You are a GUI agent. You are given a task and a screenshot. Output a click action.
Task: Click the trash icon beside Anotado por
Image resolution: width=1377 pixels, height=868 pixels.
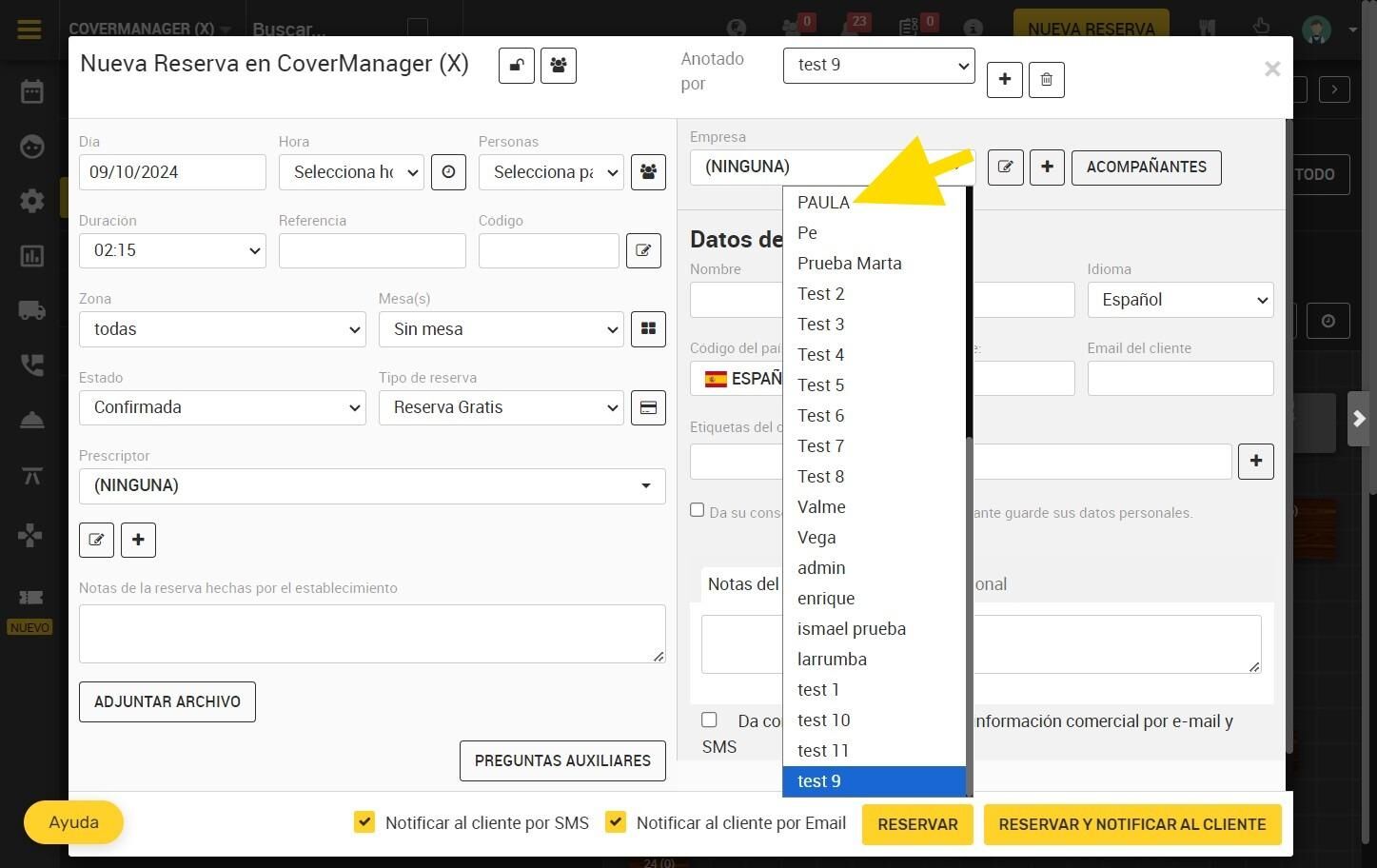point(1047,80)
